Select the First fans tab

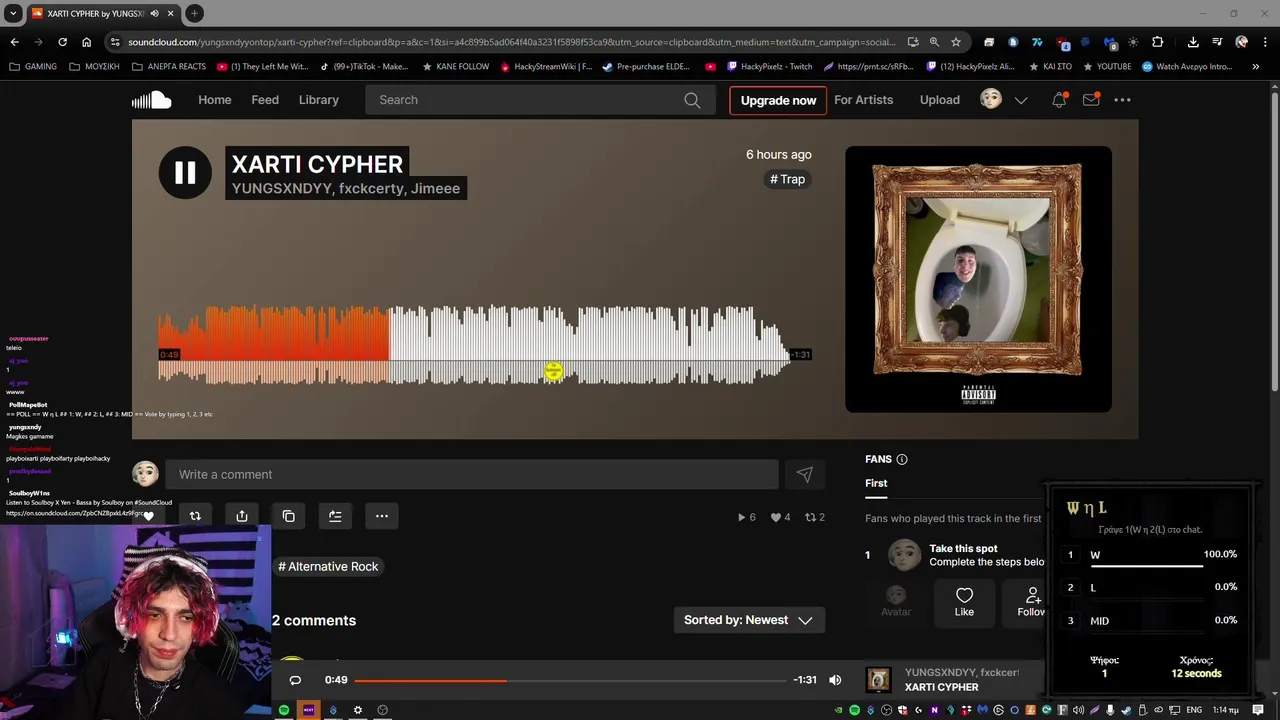click(876, 483)
